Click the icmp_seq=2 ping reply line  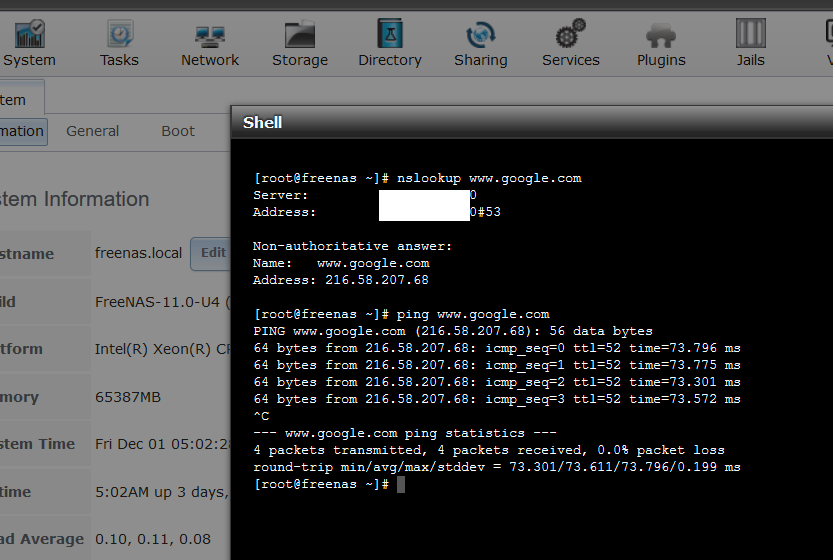pyautogui.click(x=497, y=382)
